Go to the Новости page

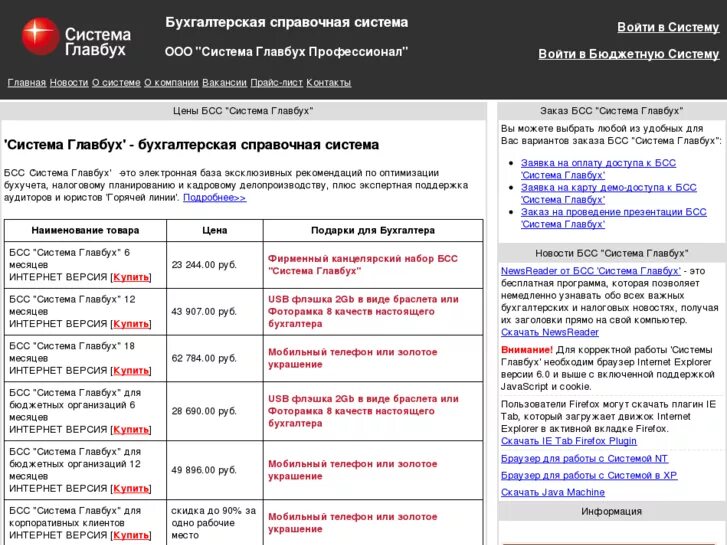coord(69,83)
